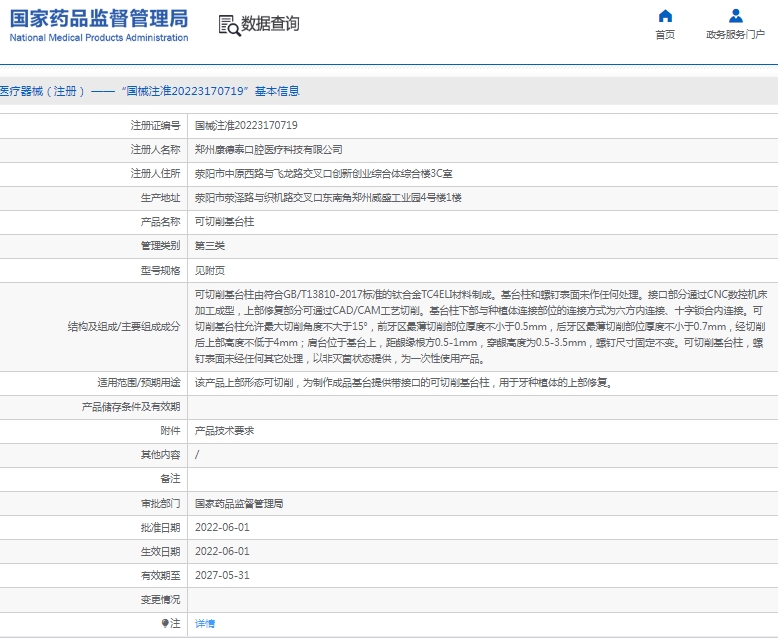Click the 产品储存条件及有效期 label
Viewport: 778px width, 638px height.
tap(131, 407)
